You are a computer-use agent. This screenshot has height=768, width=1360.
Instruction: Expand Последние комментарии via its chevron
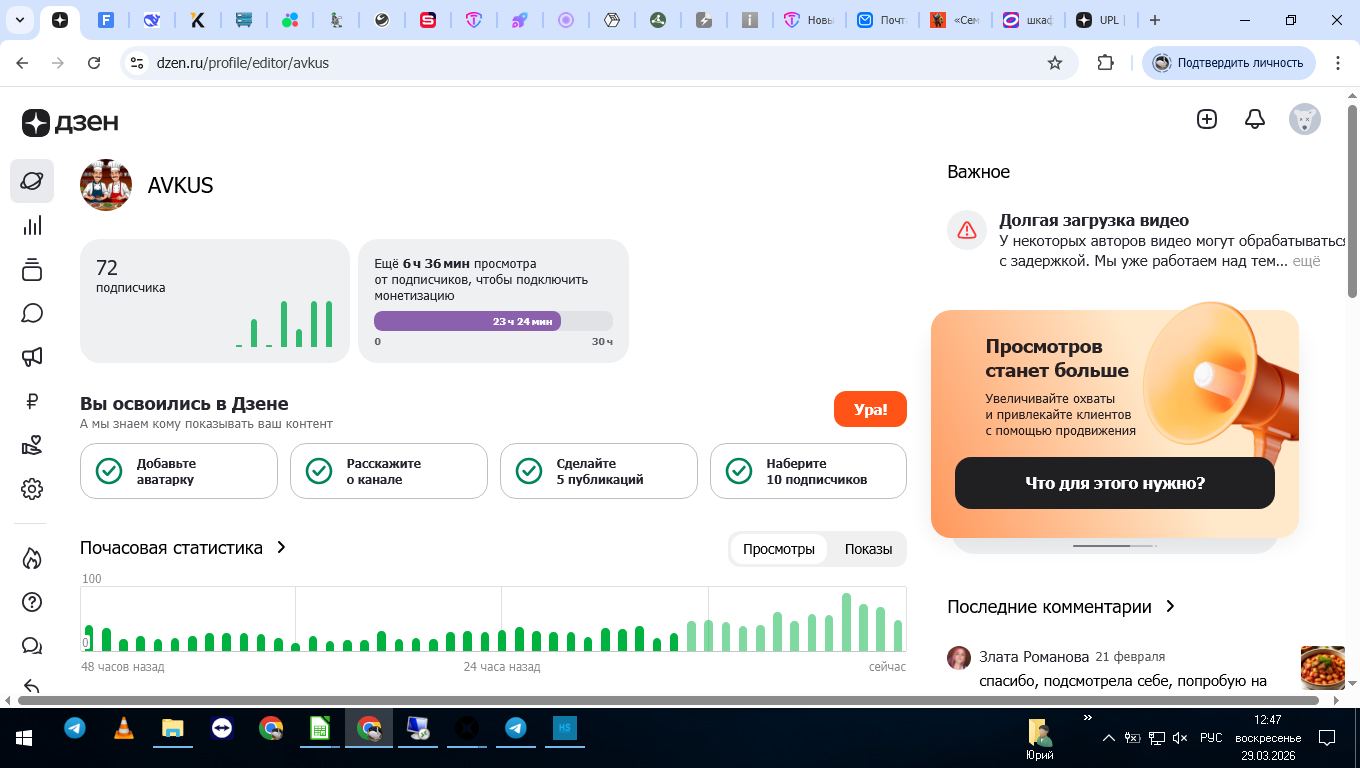pyautogui.click(x=1170, y=607)
